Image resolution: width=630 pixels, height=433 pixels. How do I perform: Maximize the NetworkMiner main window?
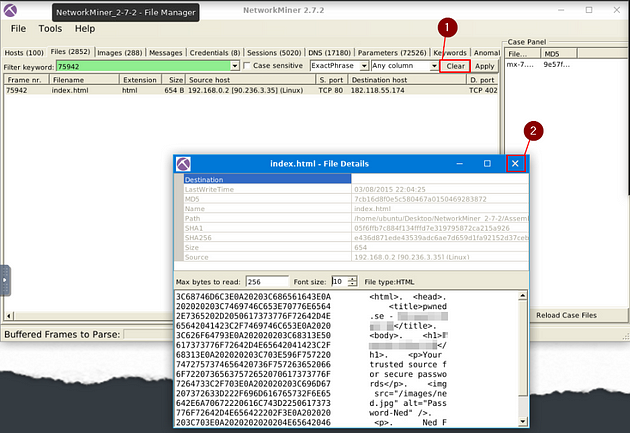pyautogui.click(x=589, y=10)
